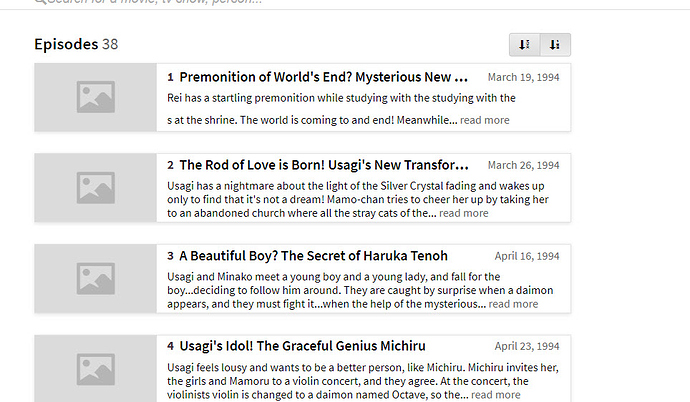Click episode 3 summary about Usagi and Minako

pyautogui.click(x=360, y=290)
